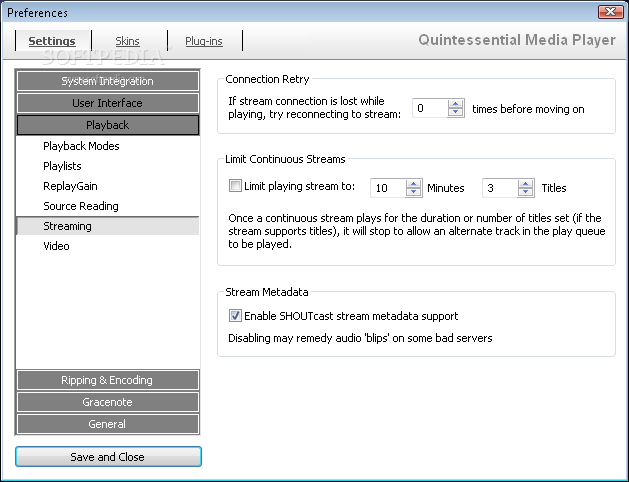Expand the User Interface section
Screen dimensions: 629x482
click(108, 103)
